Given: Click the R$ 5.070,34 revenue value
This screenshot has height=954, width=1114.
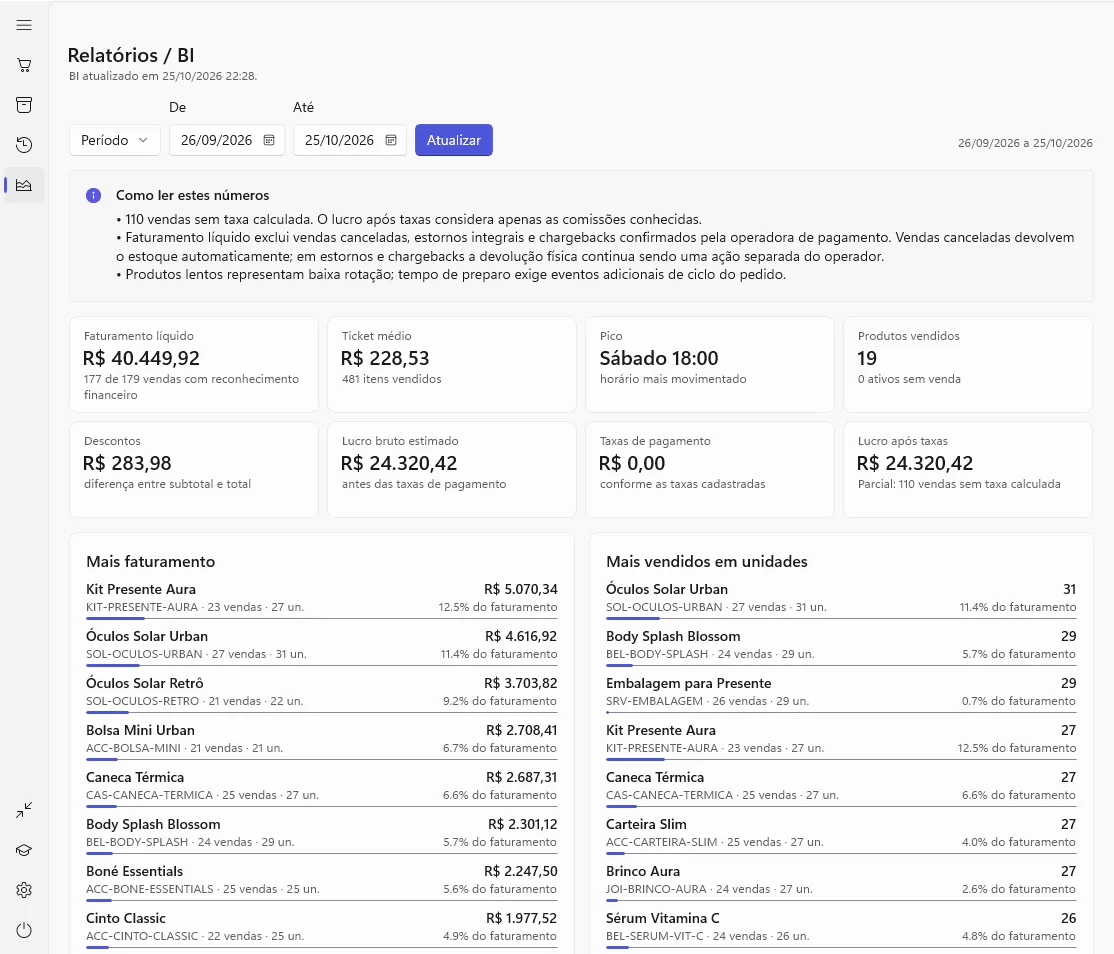Looking at the screenshot, I should coord(521,589).
